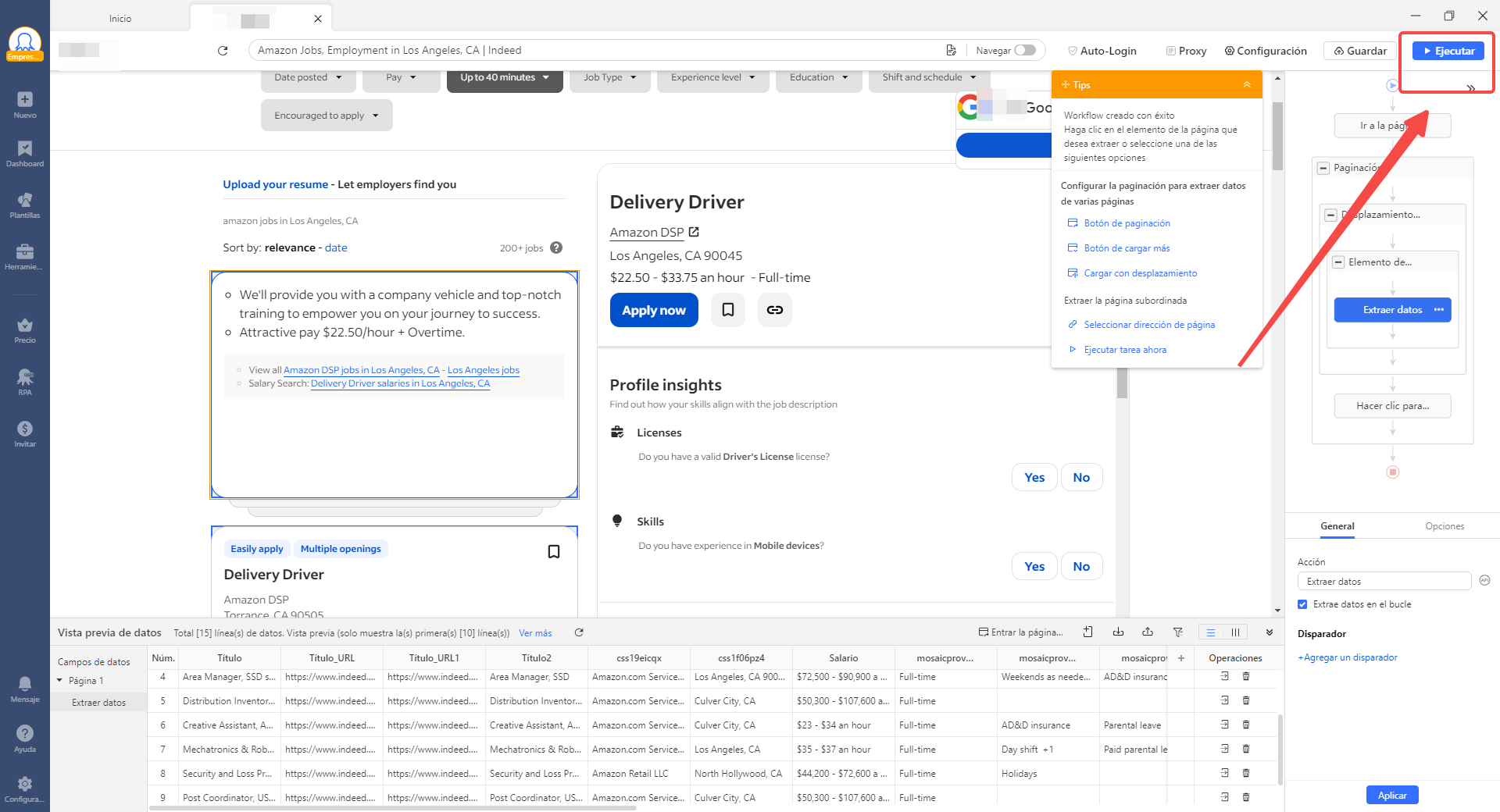
Task: Delete row 6 with trash icon
Action: [x=1246, y=725]
